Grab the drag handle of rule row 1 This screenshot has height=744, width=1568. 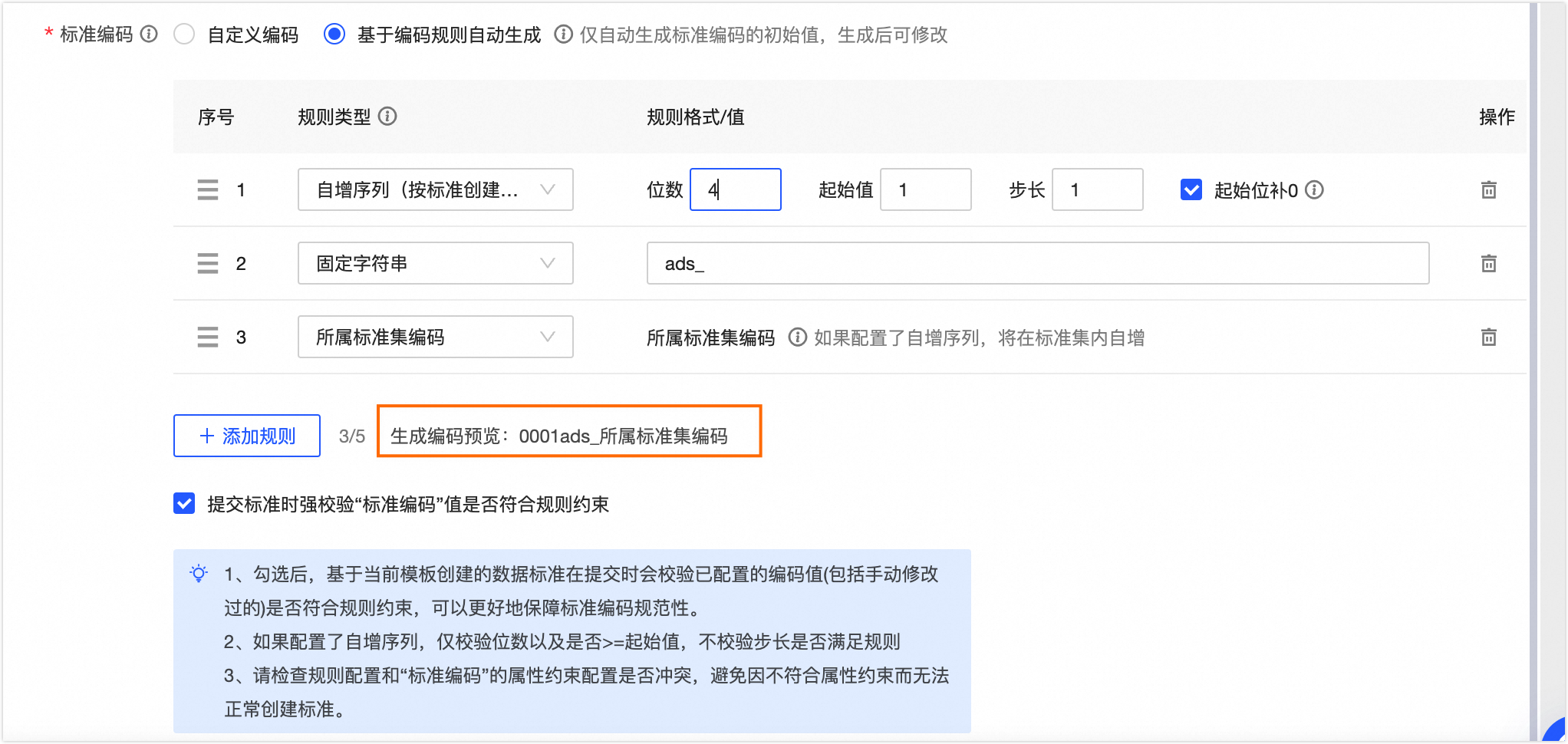tap(208, 189)
